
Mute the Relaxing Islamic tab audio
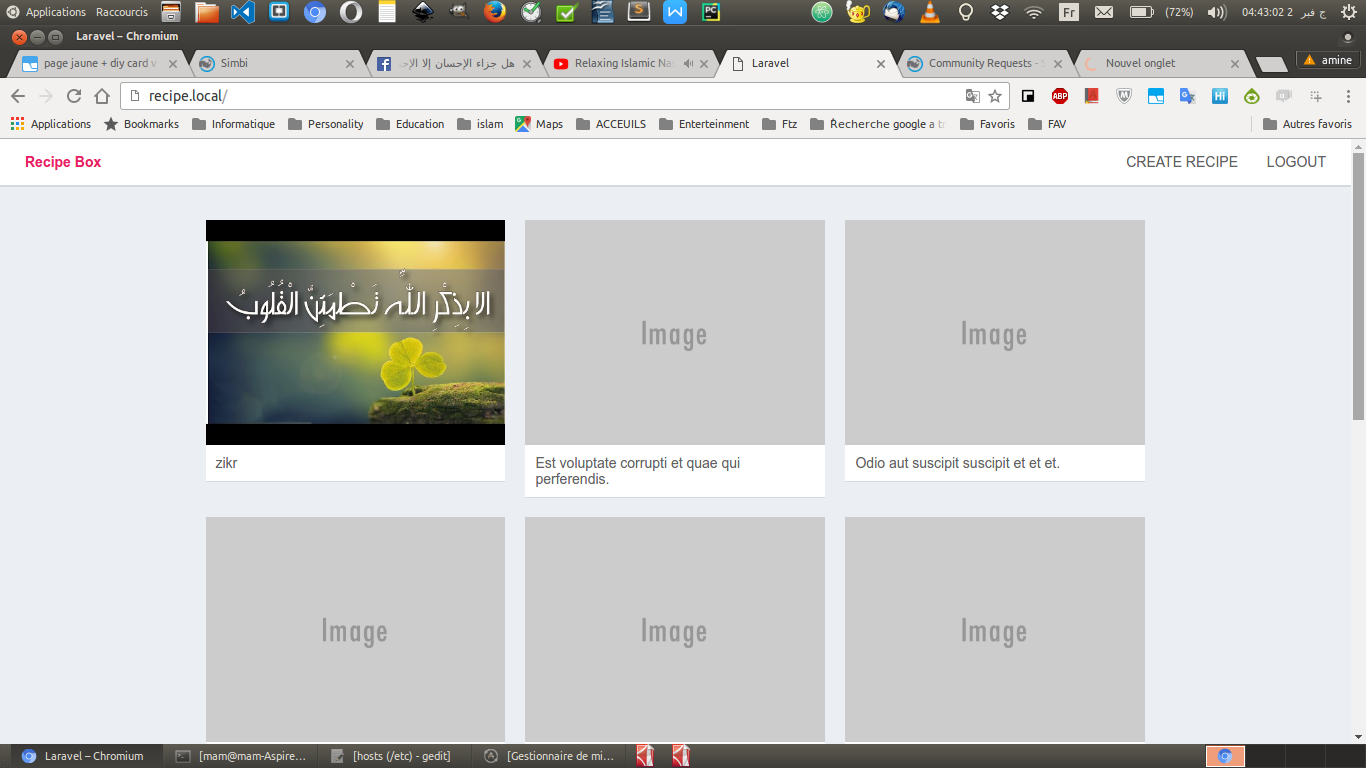[x=689, y=63]
